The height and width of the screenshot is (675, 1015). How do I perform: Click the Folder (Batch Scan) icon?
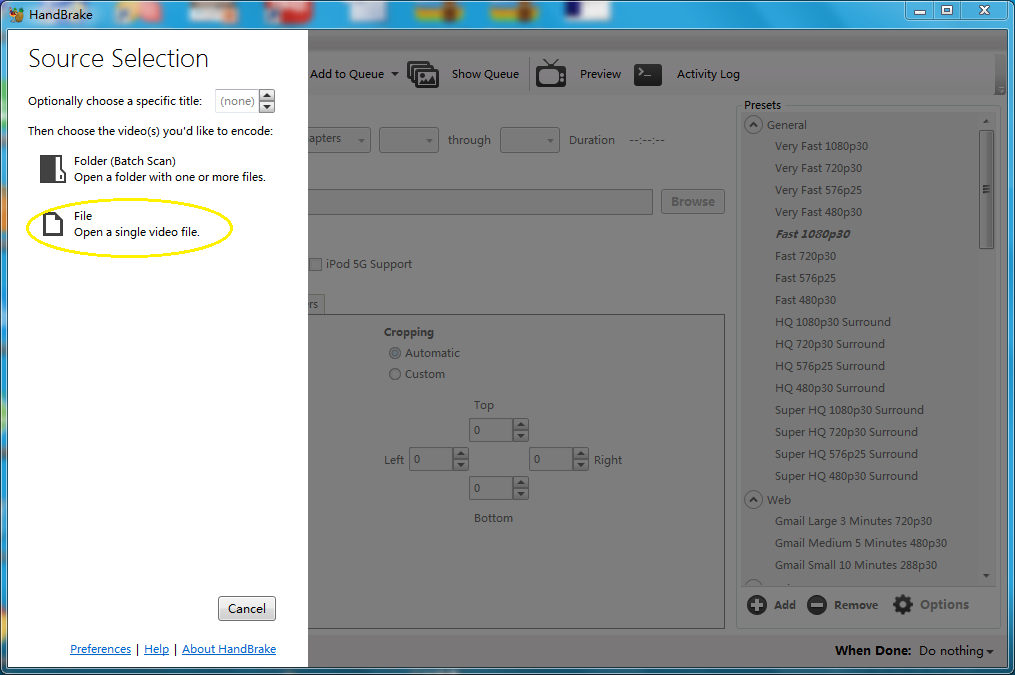click(x=52, y=168)
